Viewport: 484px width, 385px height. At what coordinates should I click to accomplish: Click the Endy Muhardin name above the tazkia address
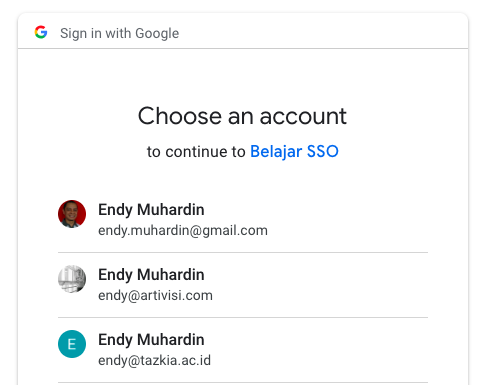point(151,340)
